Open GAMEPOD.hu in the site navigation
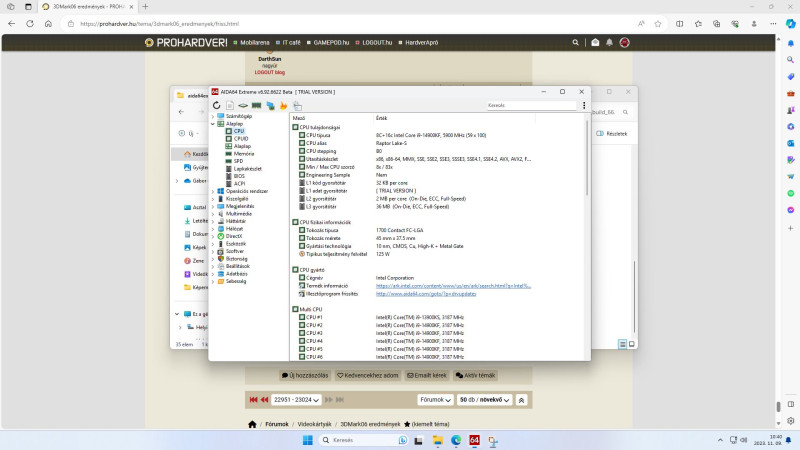 (331, 42)
